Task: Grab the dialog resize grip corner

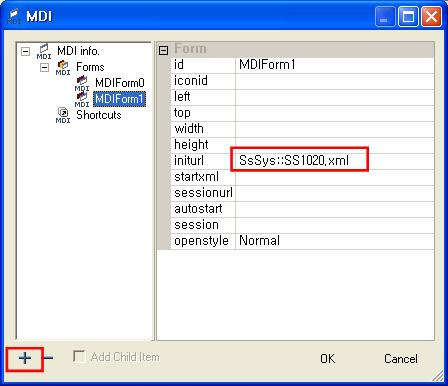Action: tap(439, 376)
